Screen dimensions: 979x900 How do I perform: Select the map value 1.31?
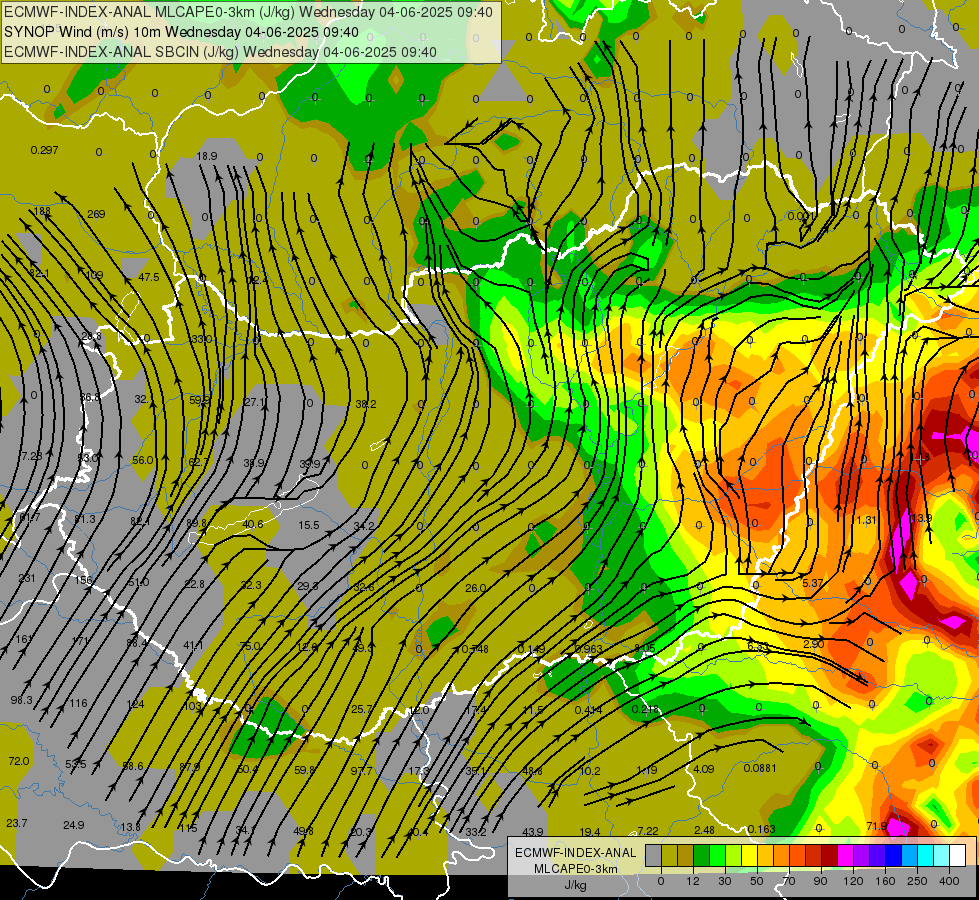(866, 520)
